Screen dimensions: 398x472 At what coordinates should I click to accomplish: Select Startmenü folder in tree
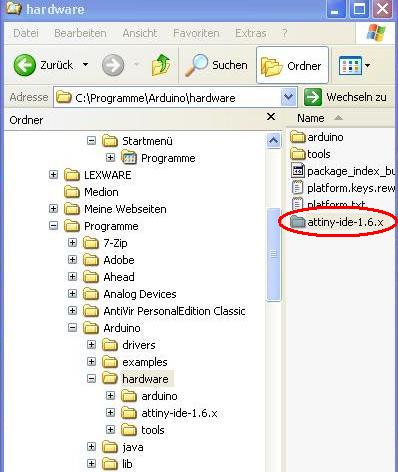coord(137,141)
